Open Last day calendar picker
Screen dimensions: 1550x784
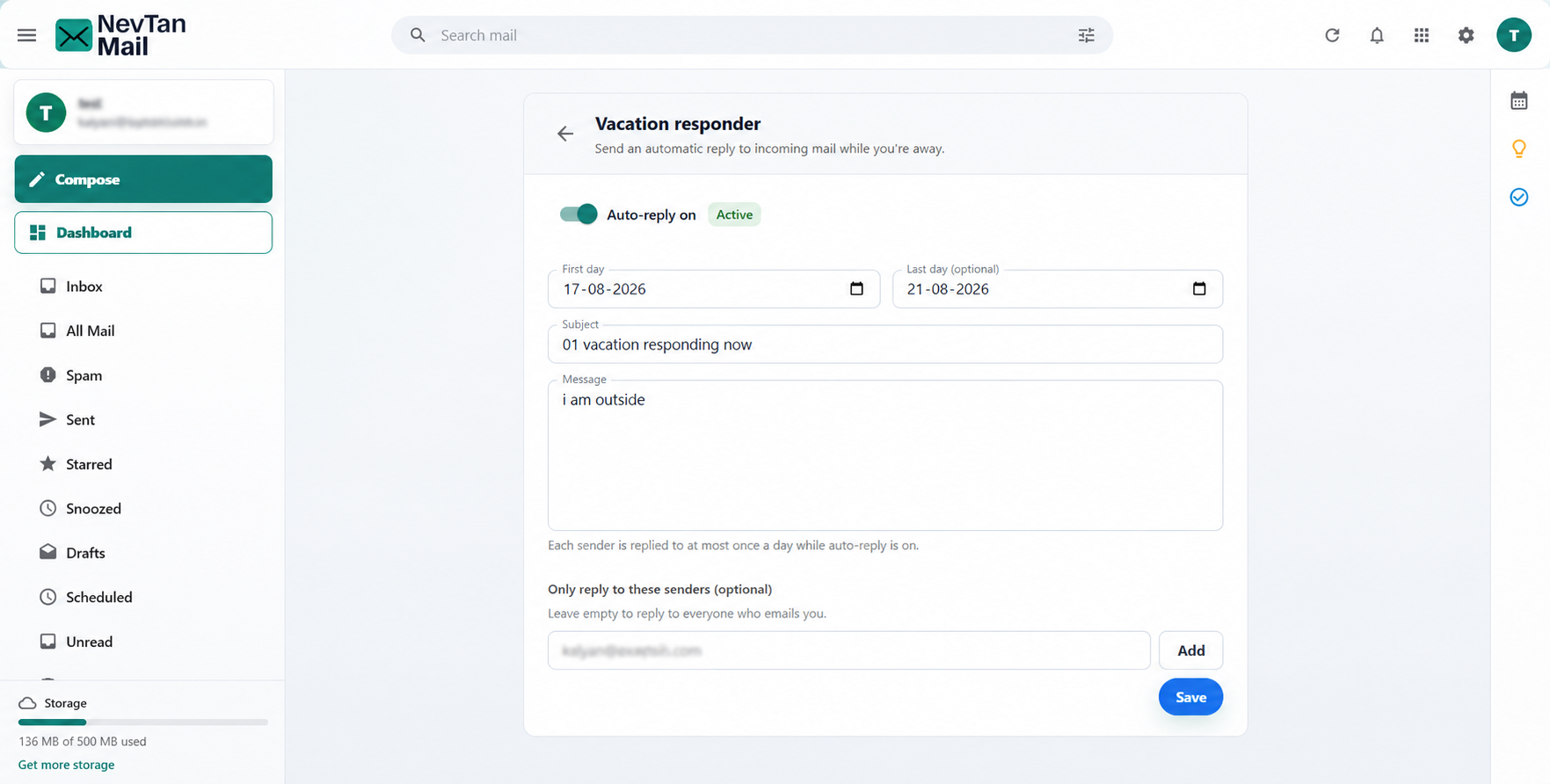tap(1199, 289)
